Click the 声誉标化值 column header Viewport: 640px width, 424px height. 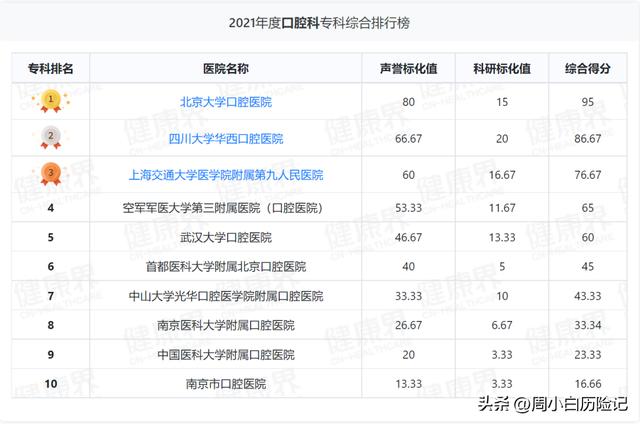click(409, 69)
